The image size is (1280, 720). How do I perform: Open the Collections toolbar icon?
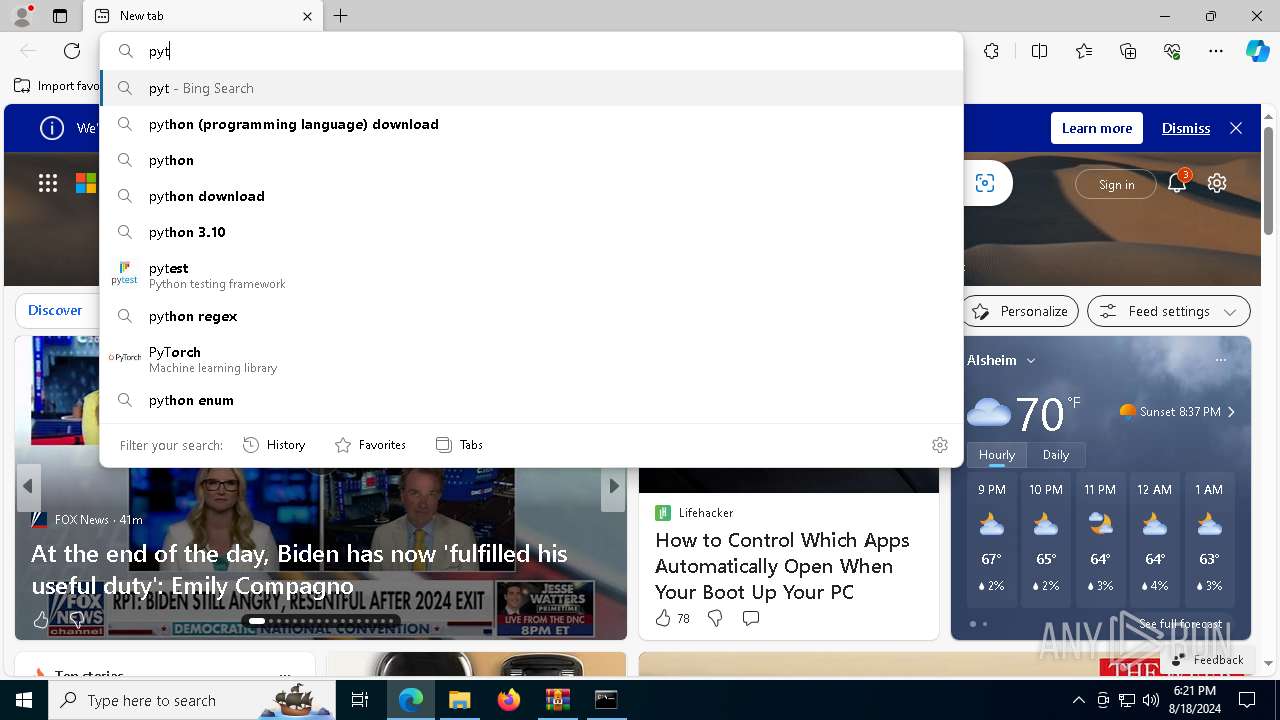[x=1128, y=51]
